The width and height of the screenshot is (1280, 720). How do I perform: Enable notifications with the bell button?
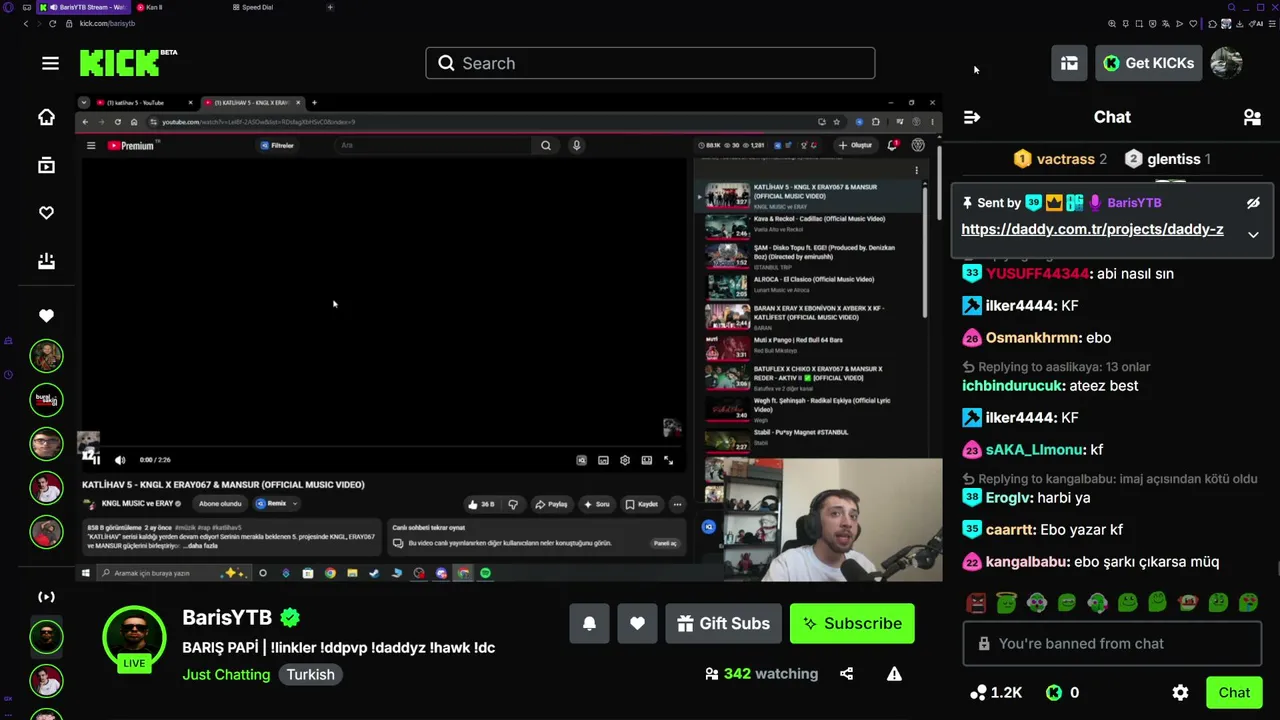(x=589, y=623)
